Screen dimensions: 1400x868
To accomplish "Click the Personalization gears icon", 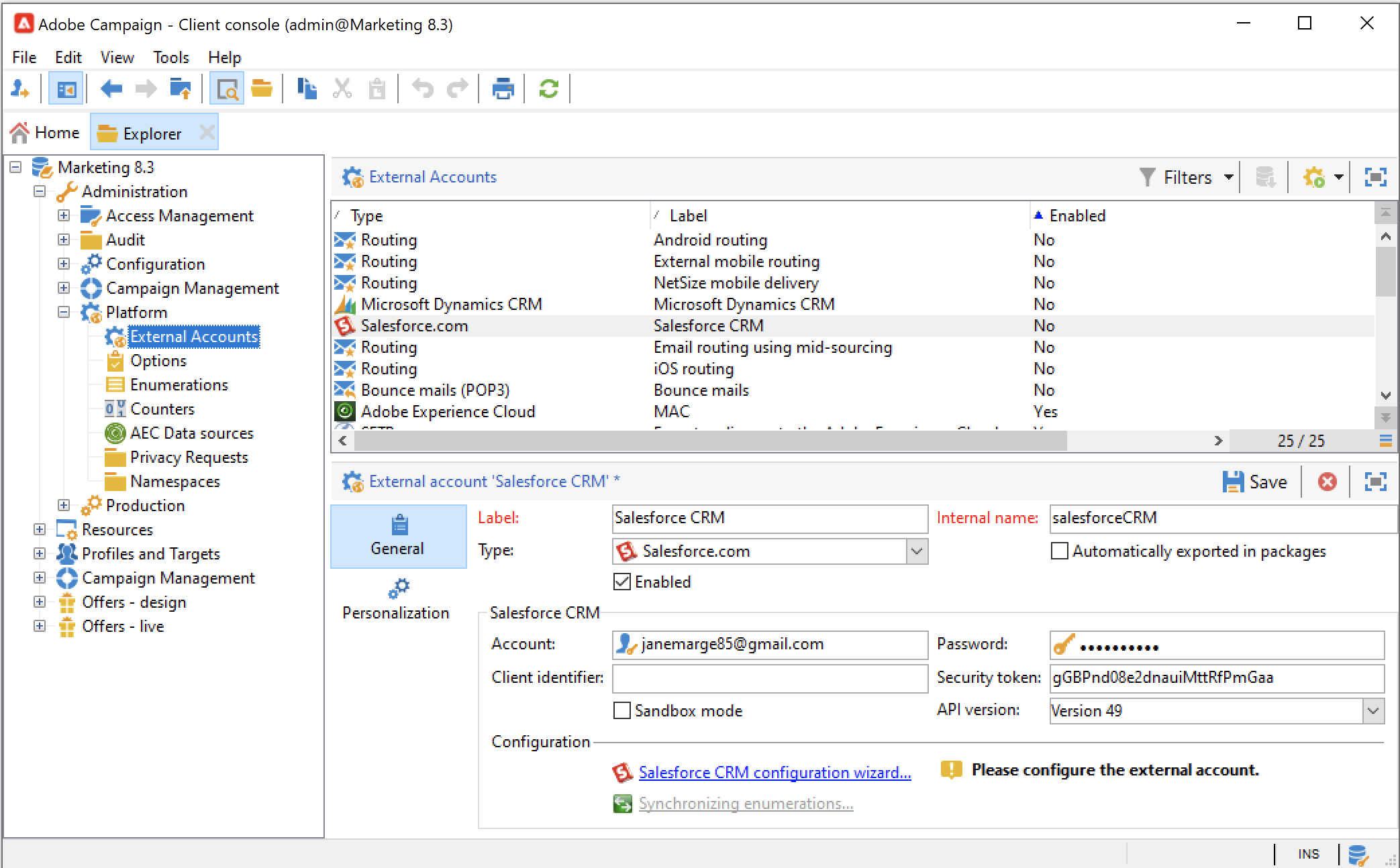I will coord(399,588).
